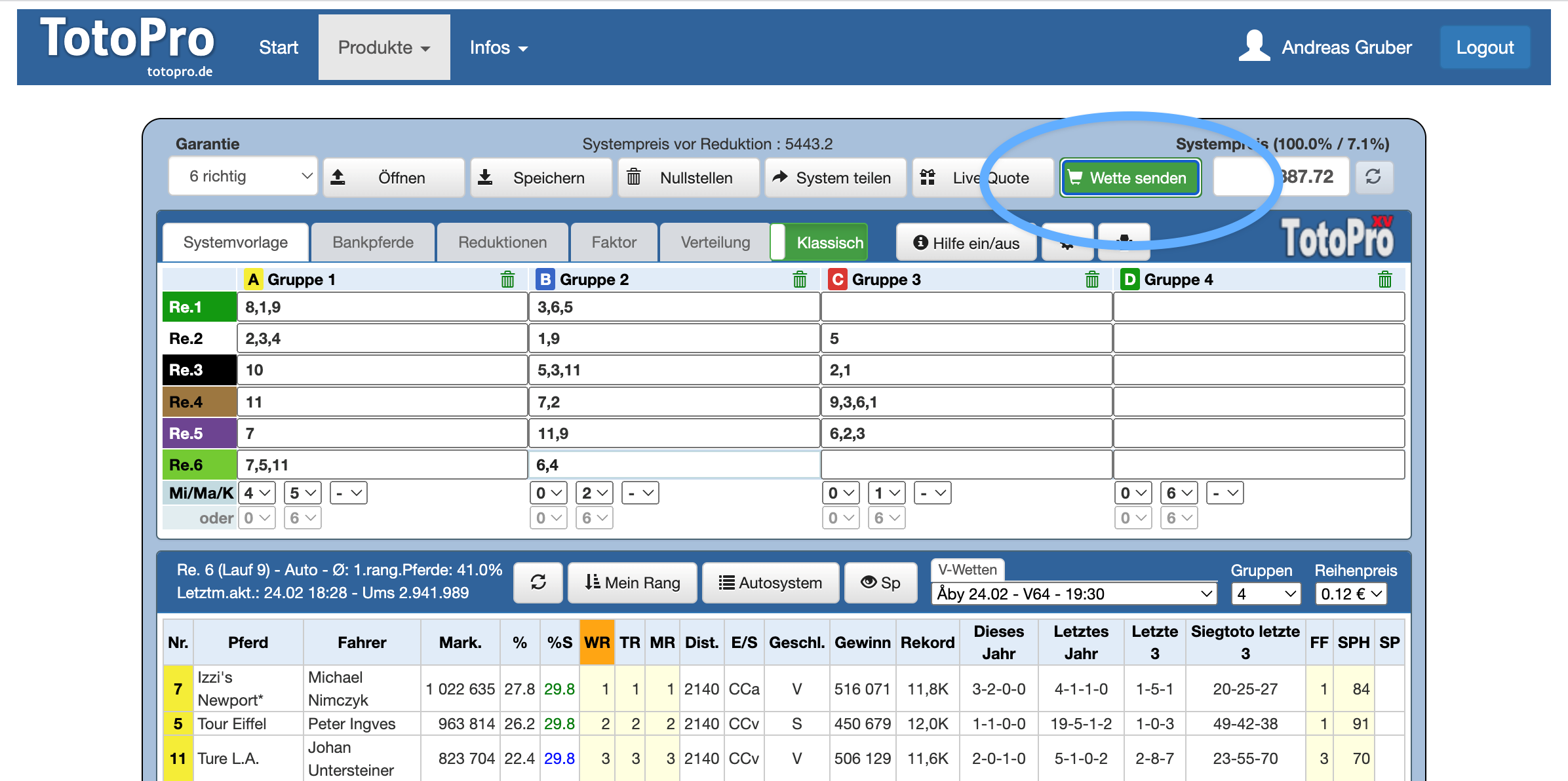Select horse Tour Eiffel in the table
1568x781 pixels.
coord(232,723)
